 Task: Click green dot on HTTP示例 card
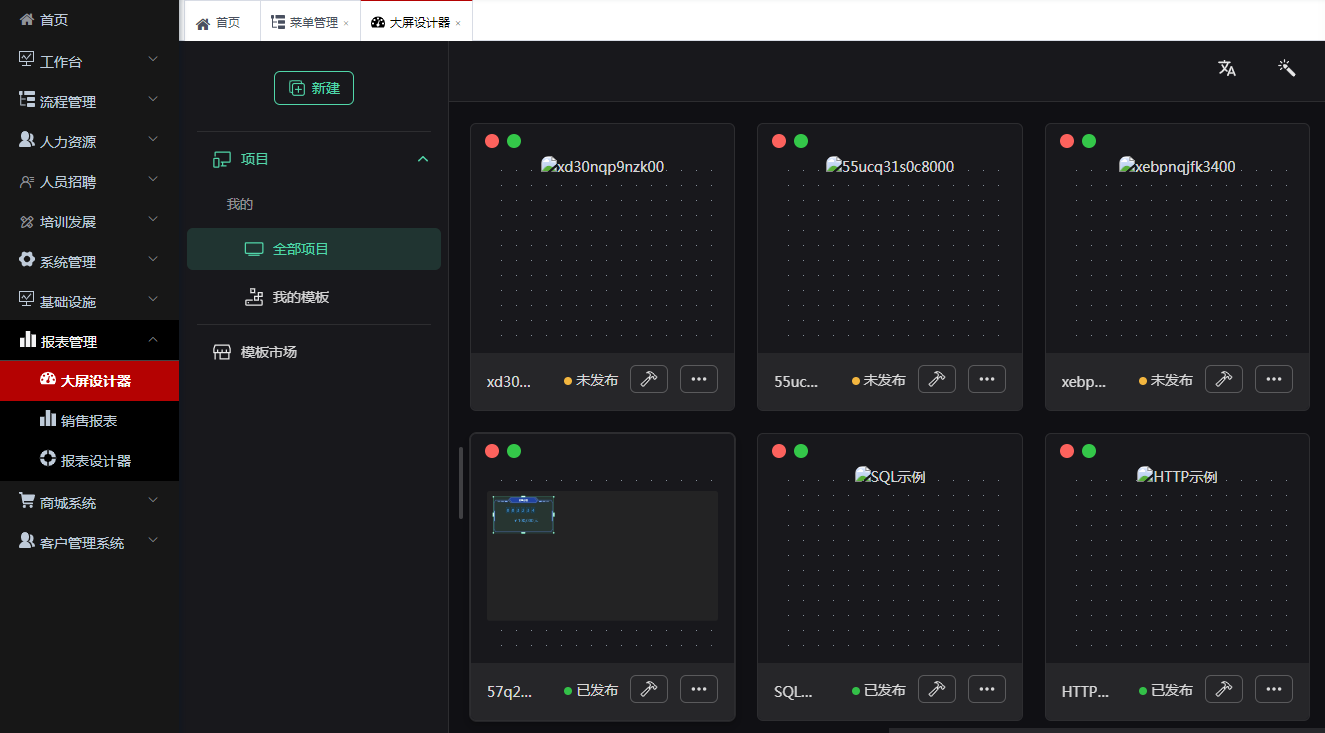tap(1089, 451)
